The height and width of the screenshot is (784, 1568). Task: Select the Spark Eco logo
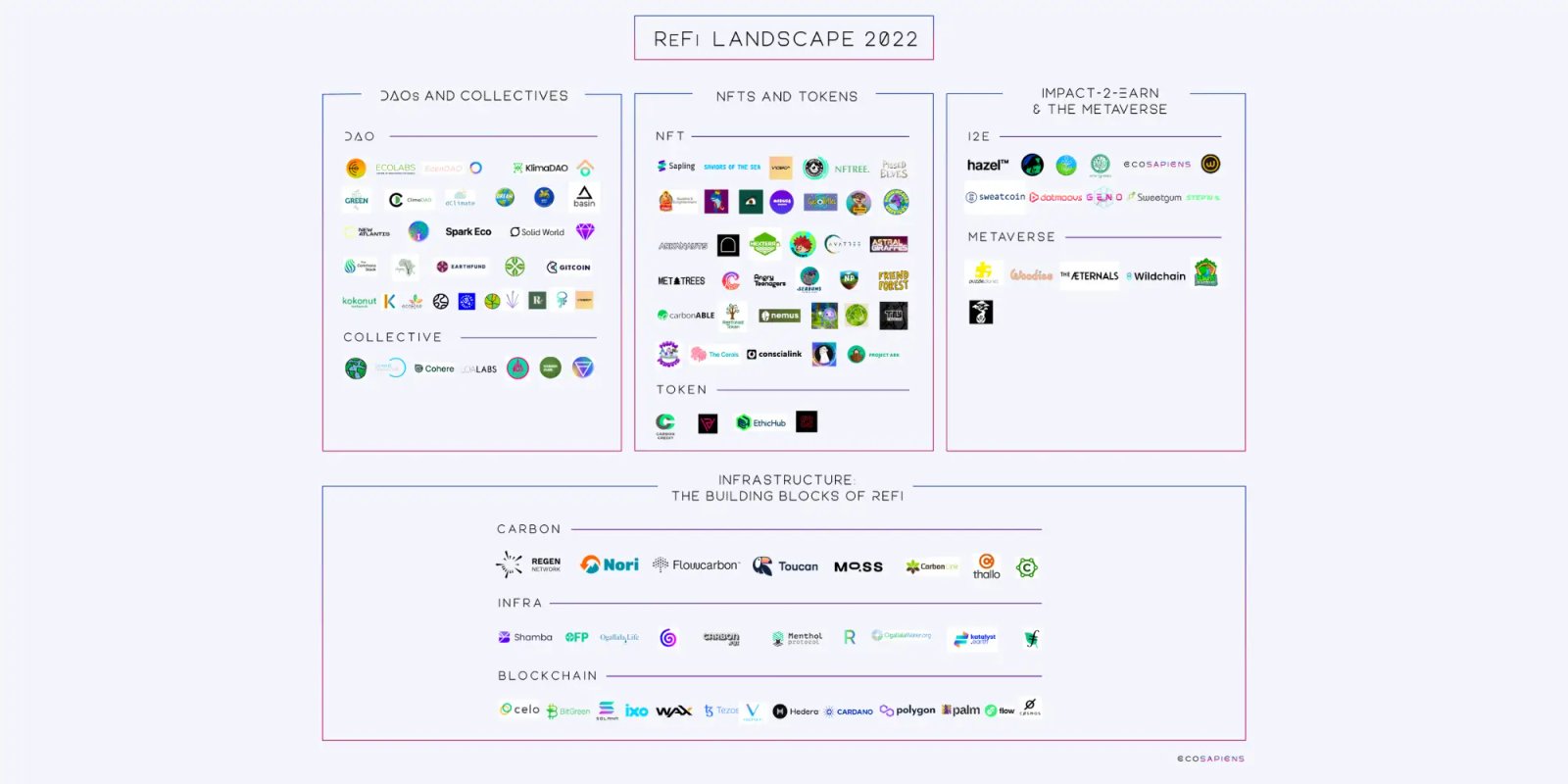[x=467, y=232]
